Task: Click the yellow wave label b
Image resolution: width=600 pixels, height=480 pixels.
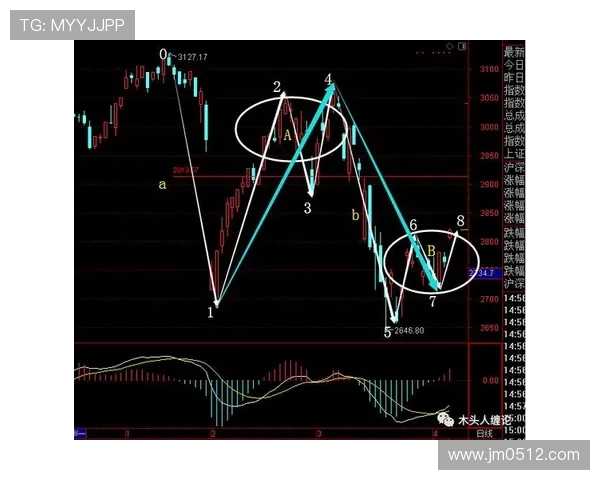Action: [353, 215]
